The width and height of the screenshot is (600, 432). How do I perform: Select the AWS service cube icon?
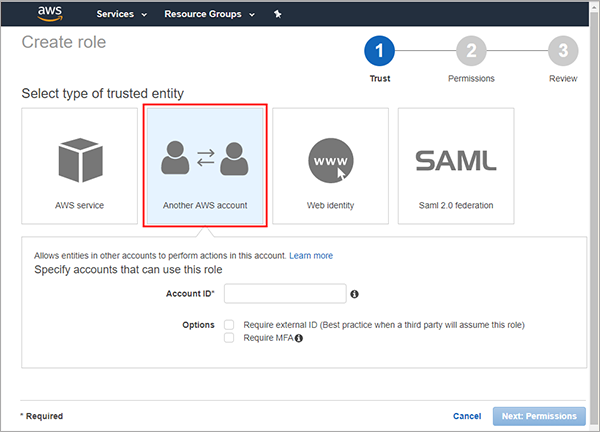click(80, 160)
